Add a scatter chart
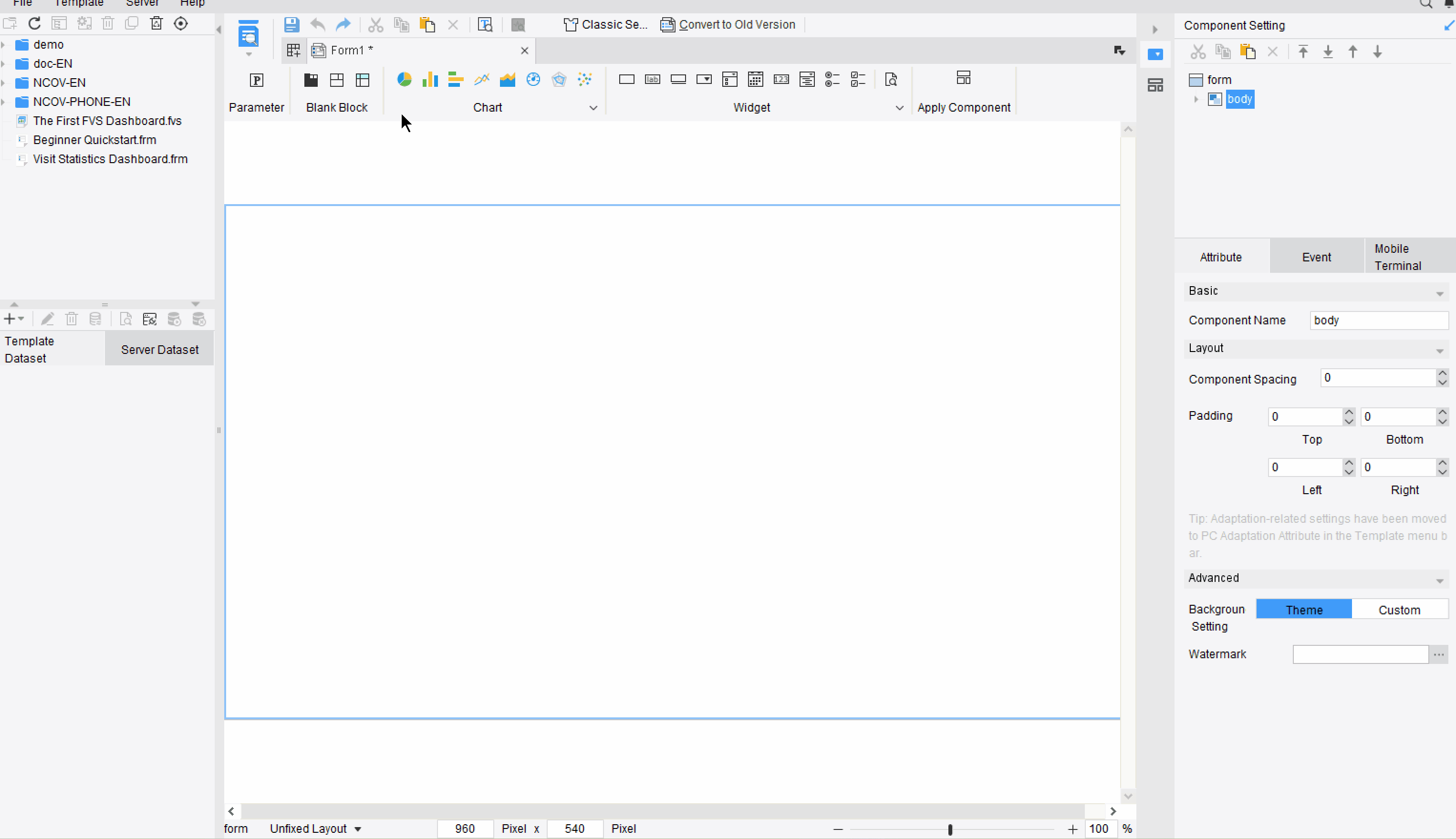Screen dimensions: 1456x839 coord(584,80)
